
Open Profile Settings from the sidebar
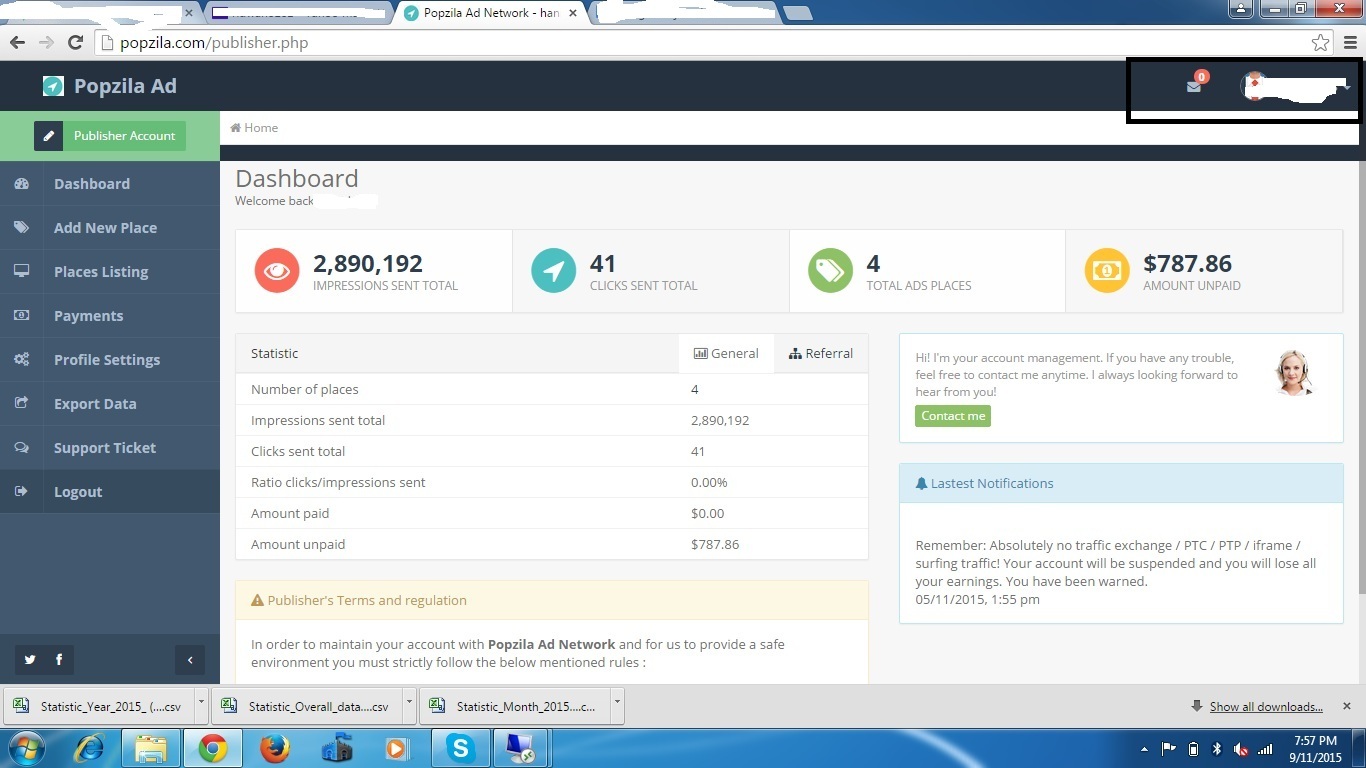click(x=110, y=360)
